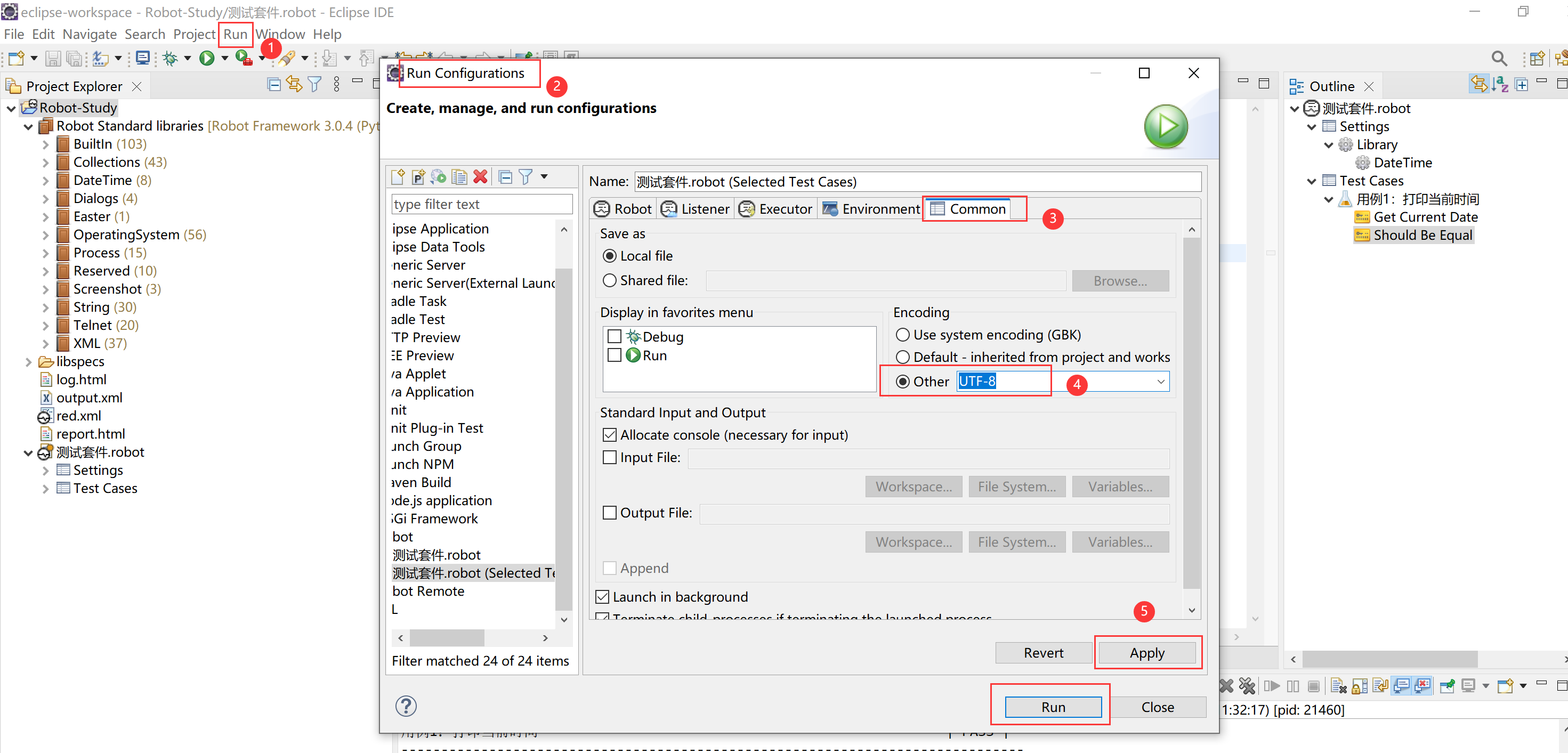Toggle the Allocate console checkbox
The width and height of the screenshot is (1568, 753).
[x=609, y=435]
